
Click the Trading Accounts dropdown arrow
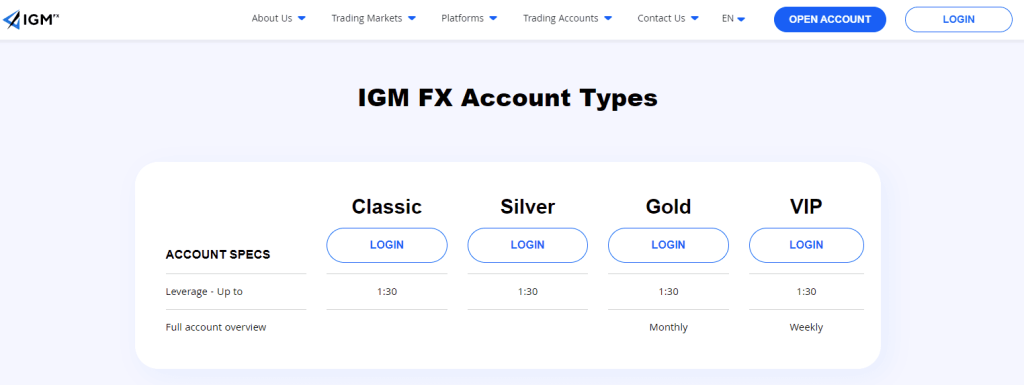(x=608, y=19)
